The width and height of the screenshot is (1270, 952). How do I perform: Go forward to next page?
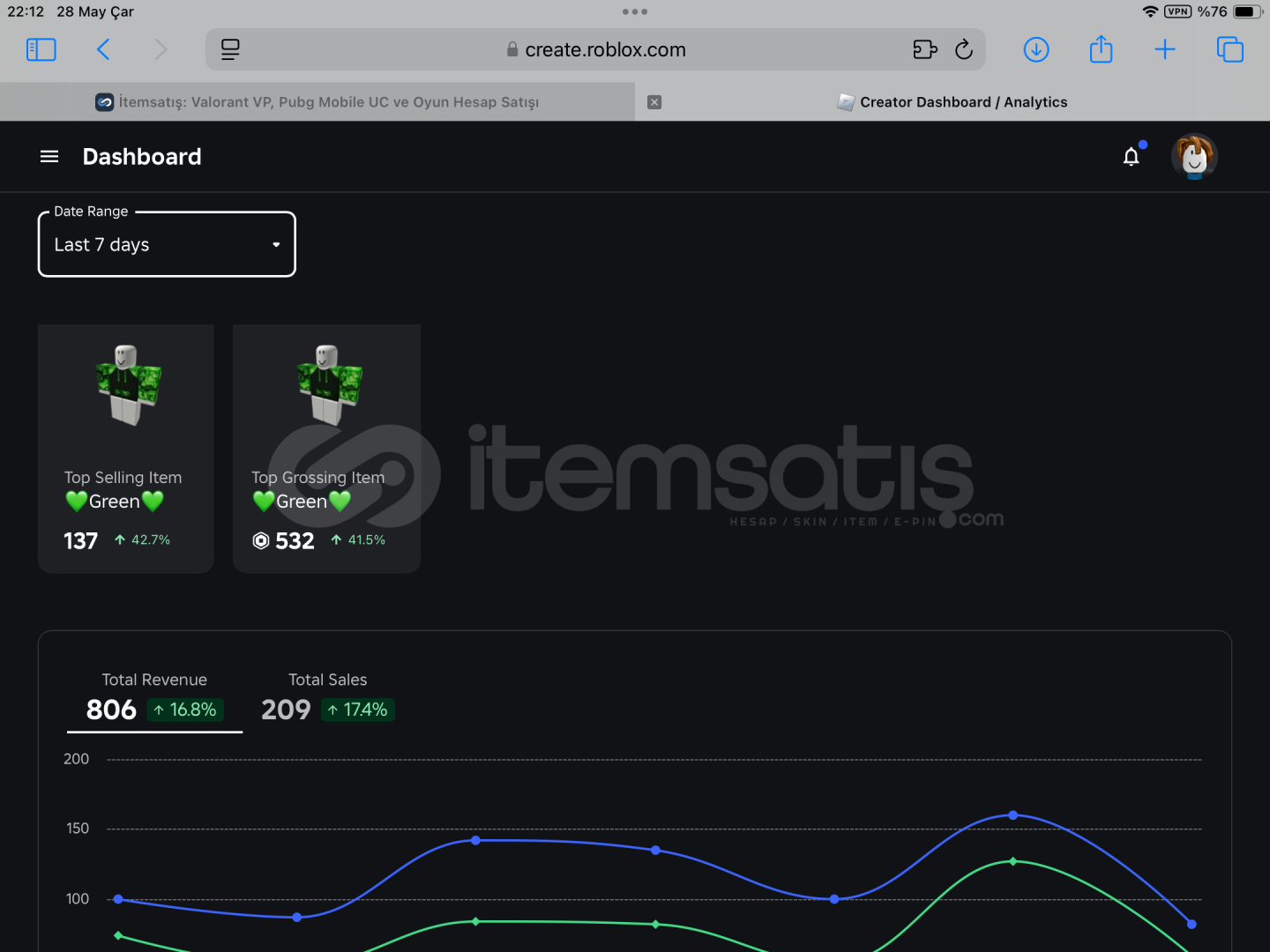click(160, 49)
